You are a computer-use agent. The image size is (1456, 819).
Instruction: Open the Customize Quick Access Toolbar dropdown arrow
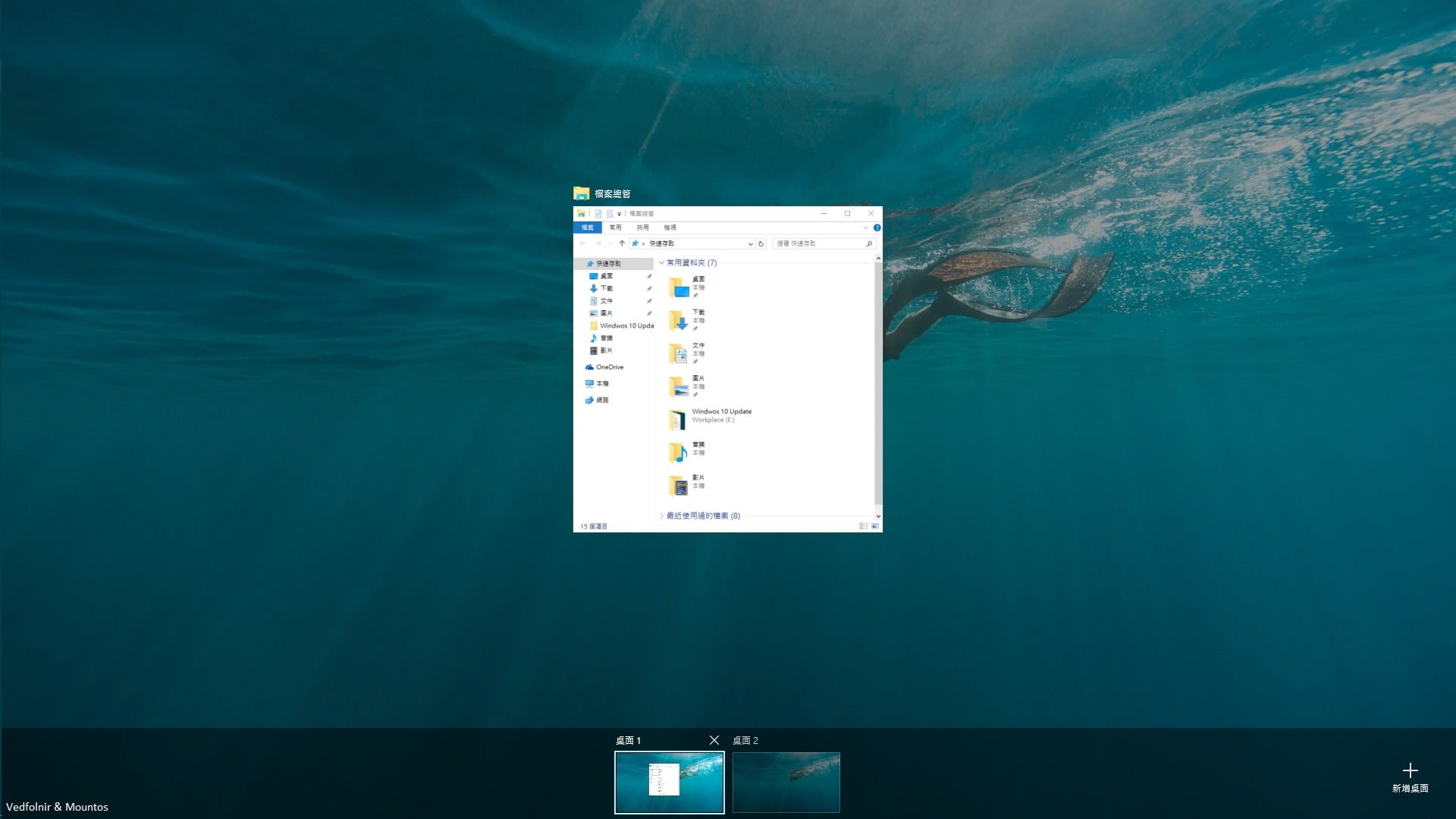pos(619,214)
